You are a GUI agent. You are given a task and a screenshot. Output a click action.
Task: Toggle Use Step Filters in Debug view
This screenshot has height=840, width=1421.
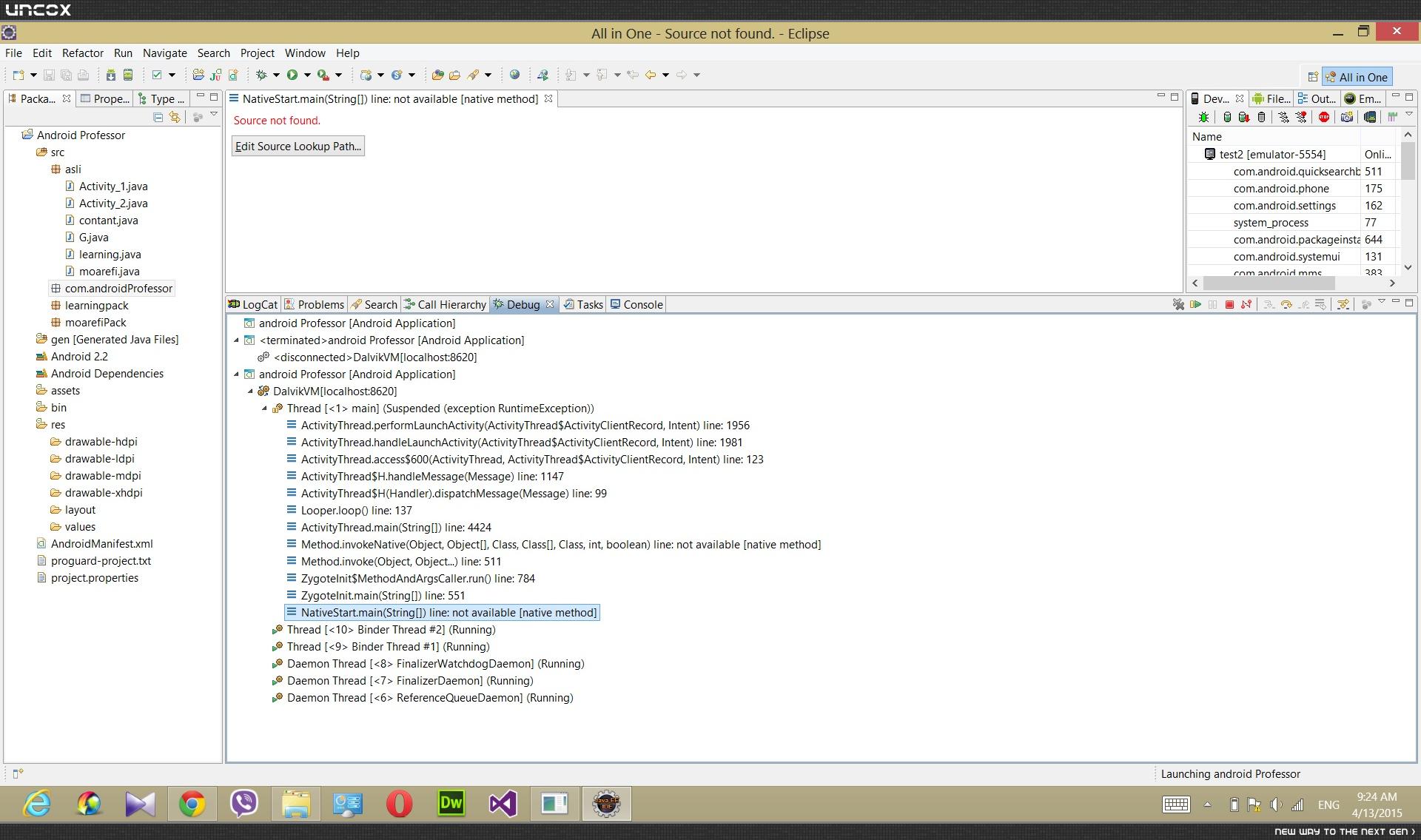tap(1343, 304)
